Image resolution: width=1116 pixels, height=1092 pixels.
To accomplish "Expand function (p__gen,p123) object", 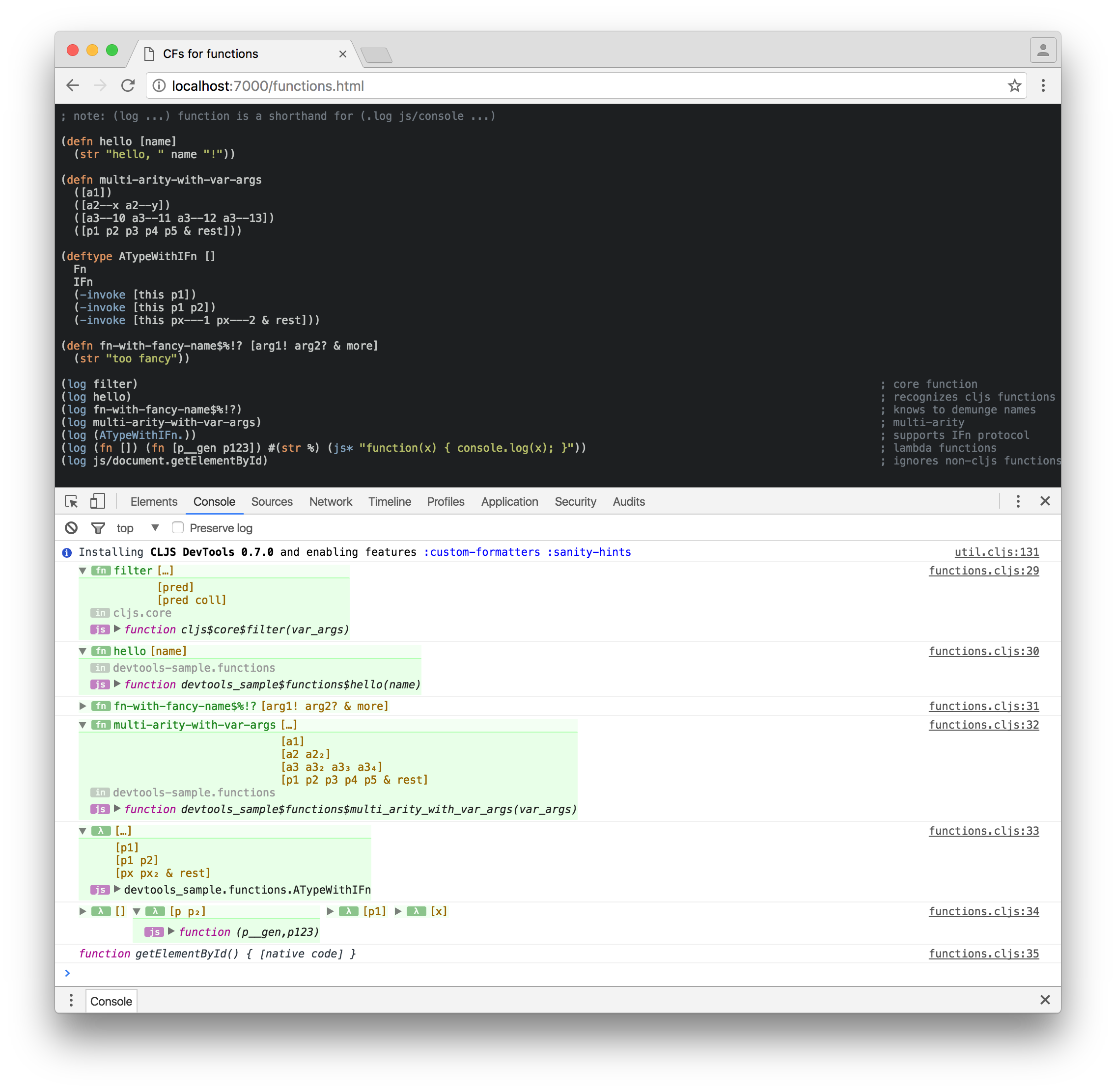I will point(171,931).
